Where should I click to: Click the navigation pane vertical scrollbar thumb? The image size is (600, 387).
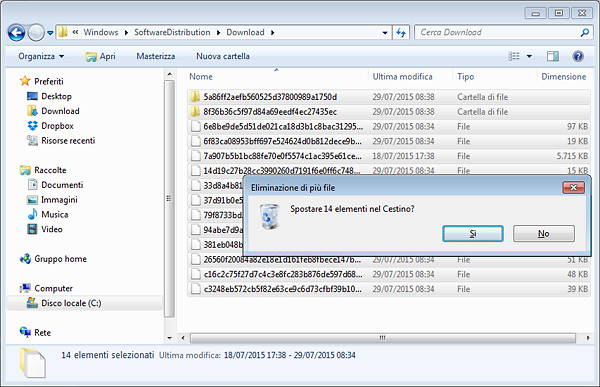170,199
